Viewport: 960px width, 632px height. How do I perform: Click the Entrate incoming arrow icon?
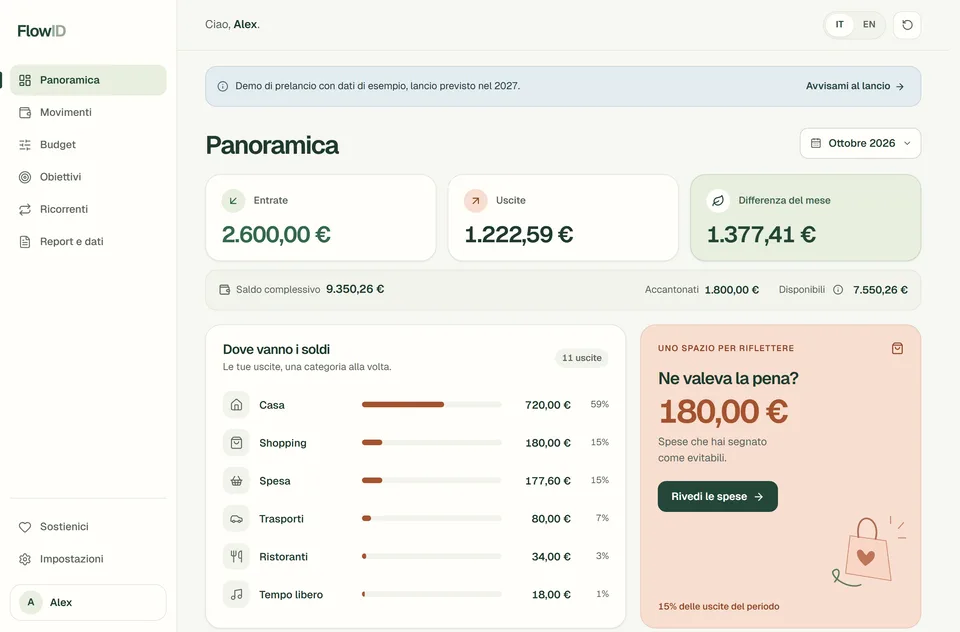pos(233,201)
